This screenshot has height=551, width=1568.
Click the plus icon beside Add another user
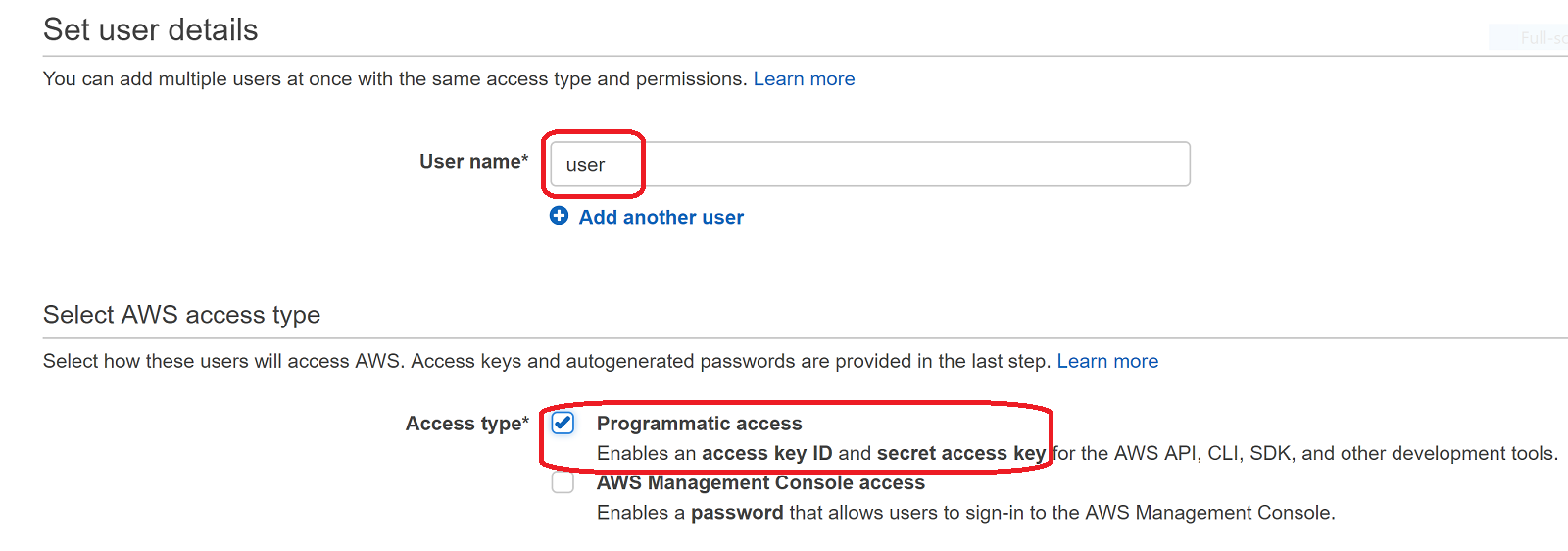(559, 216)
